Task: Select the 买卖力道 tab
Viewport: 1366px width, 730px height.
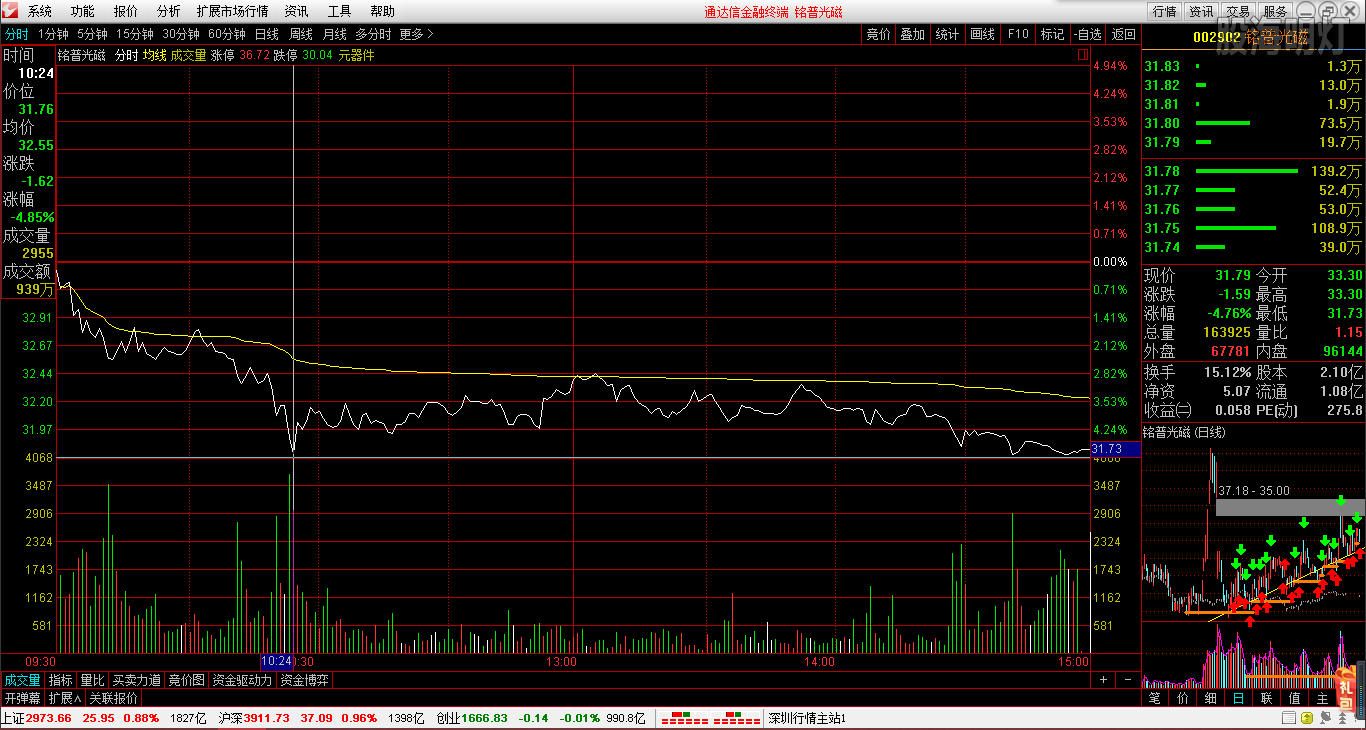Action: coord(137,680)
